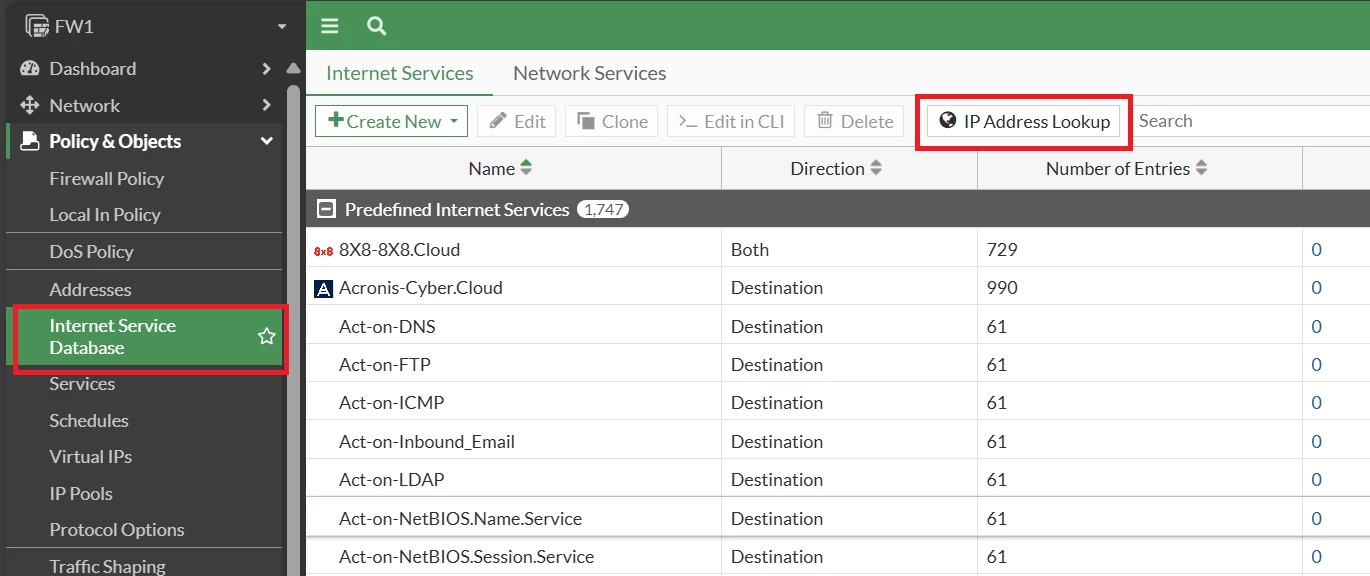The height and width of the screenshot is (576, 1370).
Task: Open the 0 reference link for Act-on-DNS
Action: (1317, 326)
